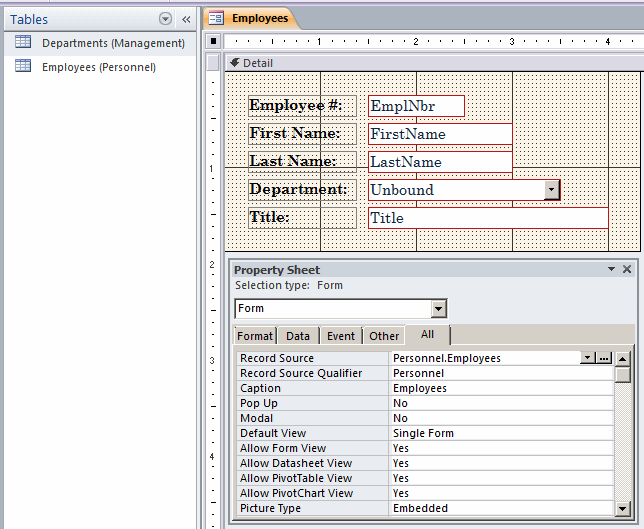The height and width of the screenshot is (529, 644).
Task: Select the Departments (Management) table icon
Action: click(23, 42)
